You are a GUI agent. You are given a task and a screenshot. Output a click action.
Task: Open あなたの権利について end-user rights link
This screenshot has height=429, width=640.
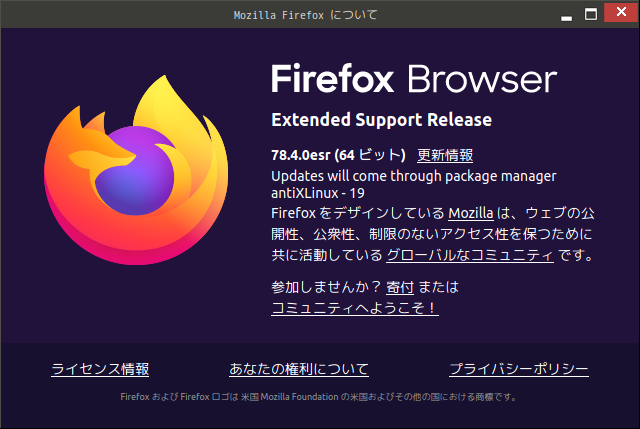pyautogui.click(x=299, y=369)
